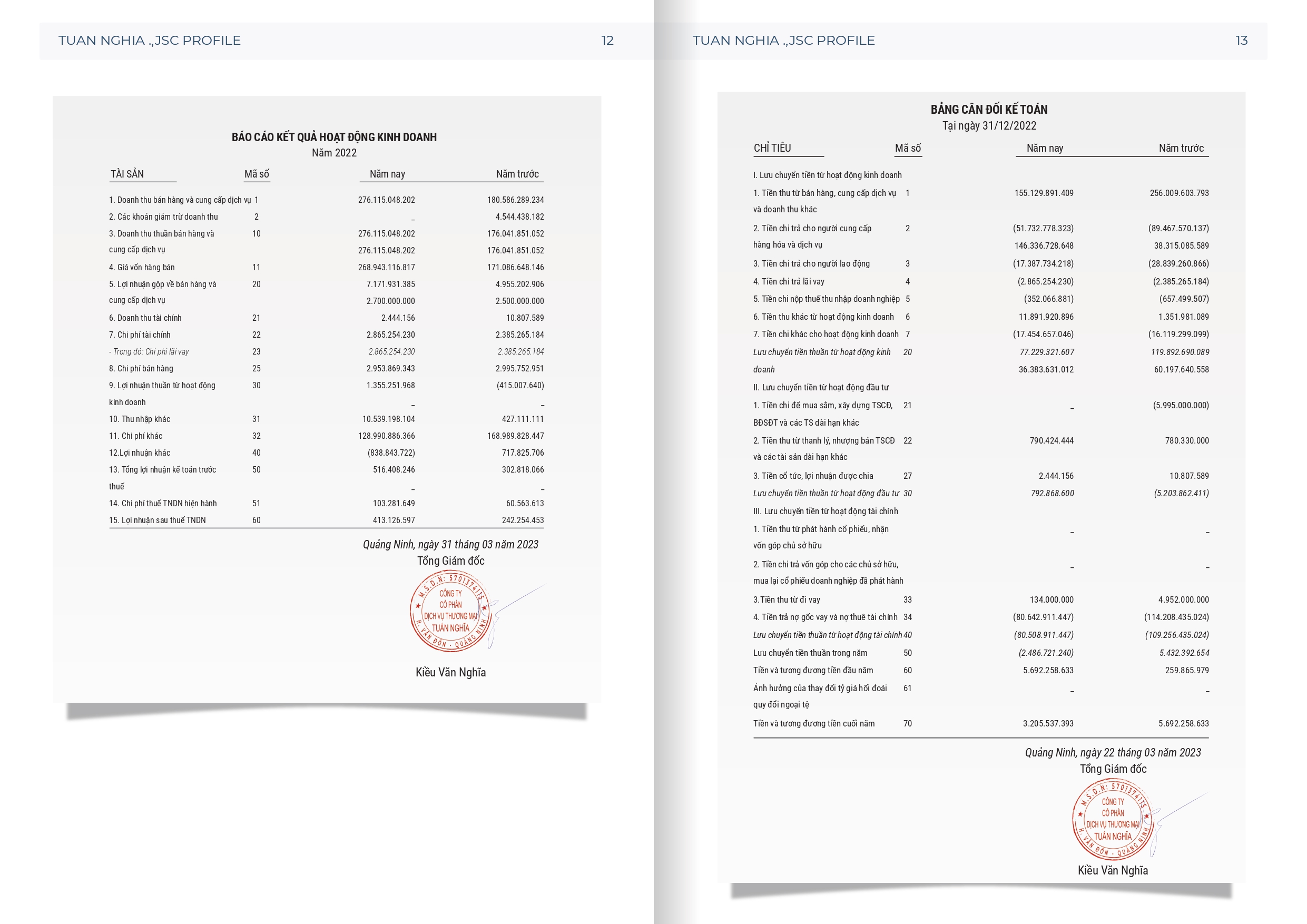Click the Tiền và tương đương tiền cuối năm row

tap(813, 723)
